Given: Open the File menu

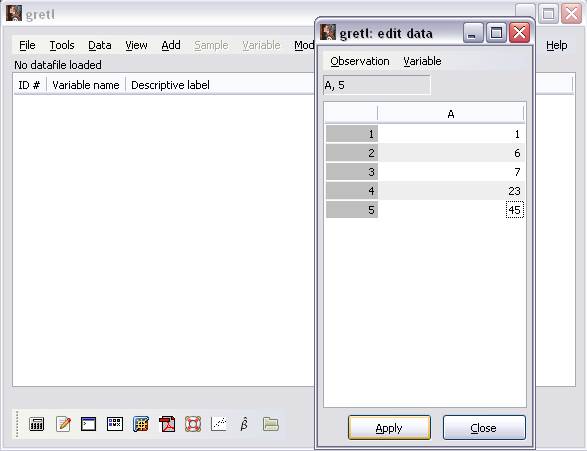Looking at the screenshot, I should pos(27,45).
